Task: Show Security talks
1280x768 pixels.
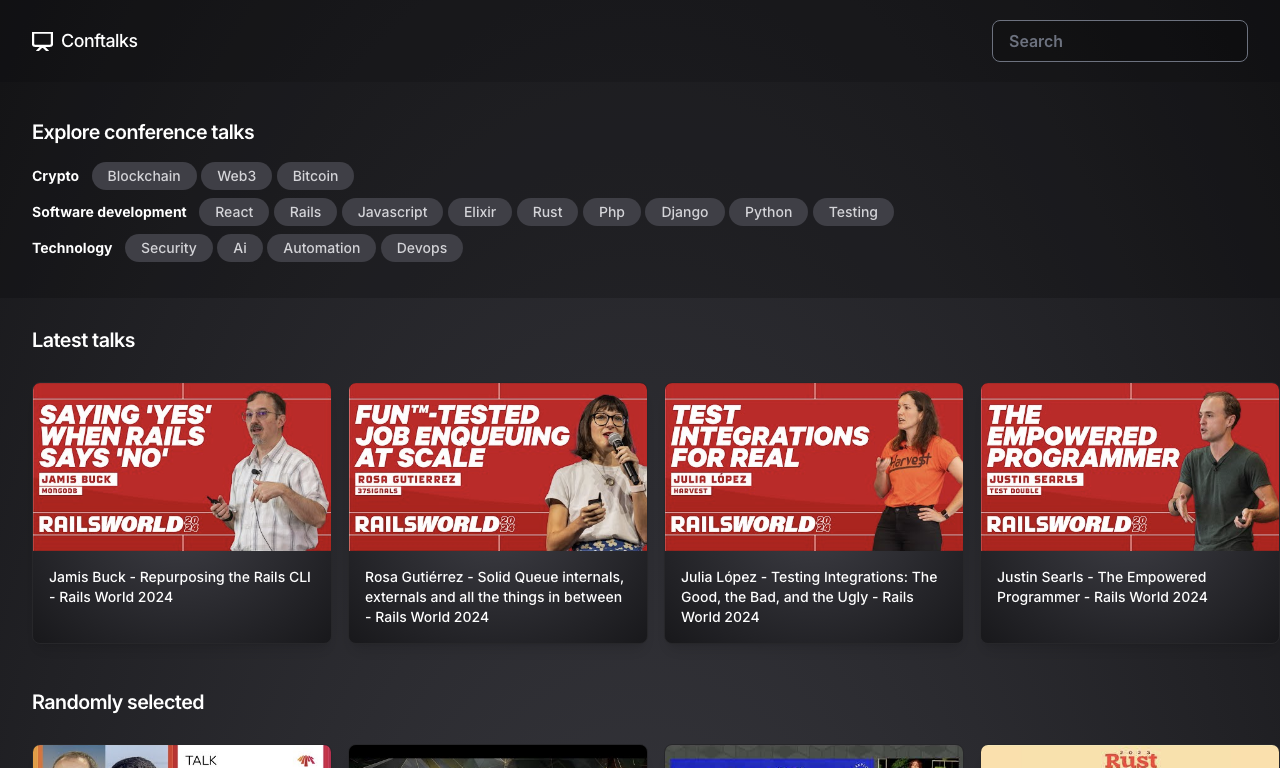Action: [x=169, y=248]
